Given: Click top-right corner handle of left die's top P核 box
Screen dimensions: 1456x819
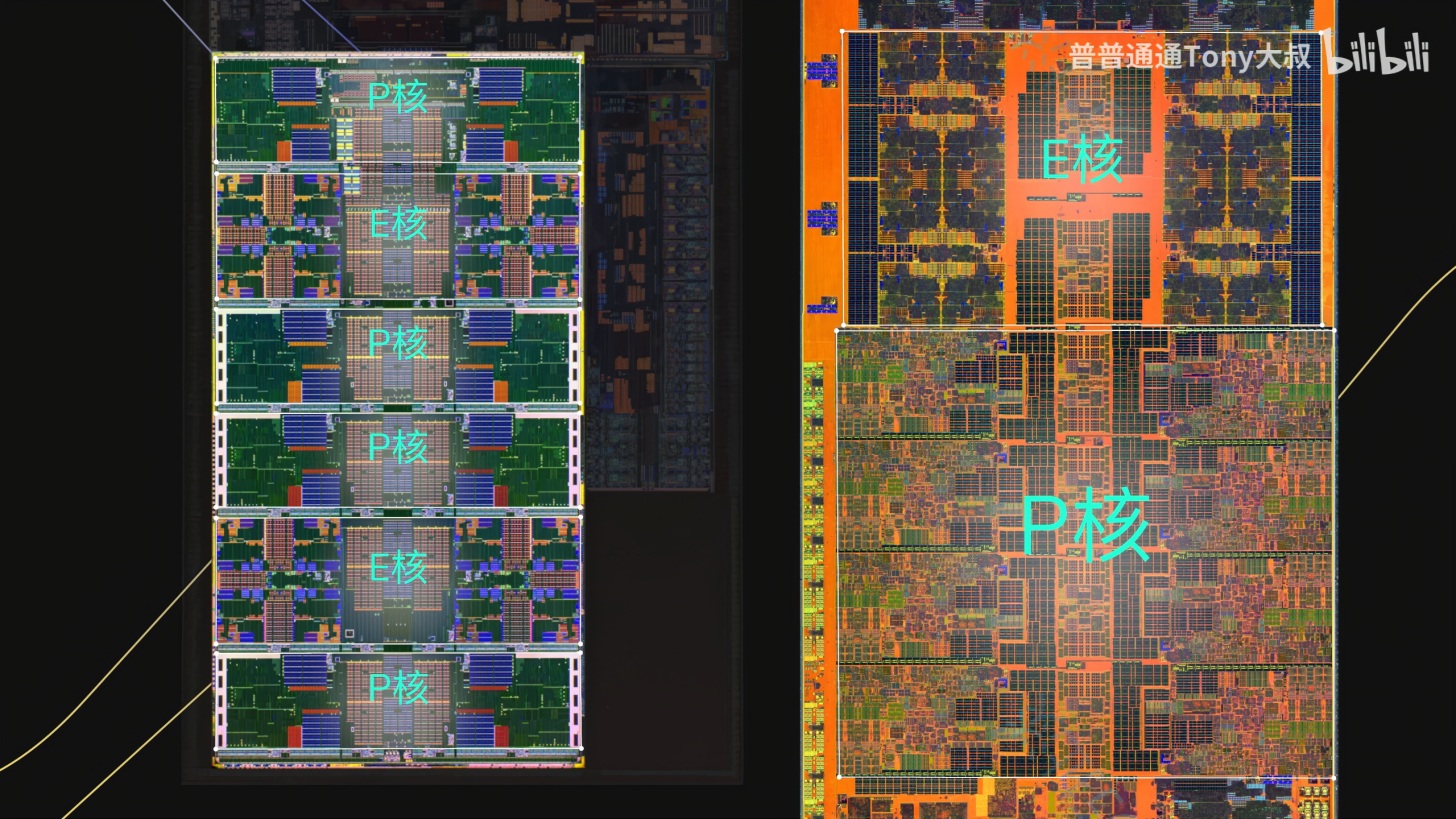Looking at the screenshot, I should click(581, 58).
